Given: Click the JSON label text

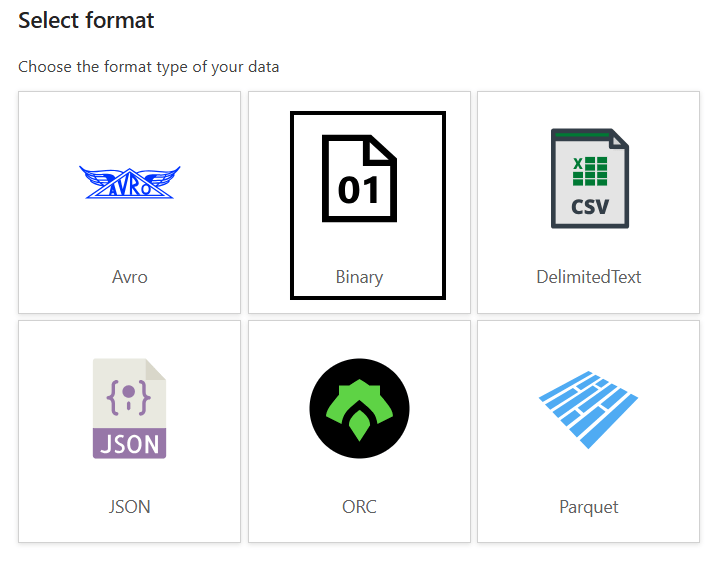Looking at the screenshot, I should 129,507.
